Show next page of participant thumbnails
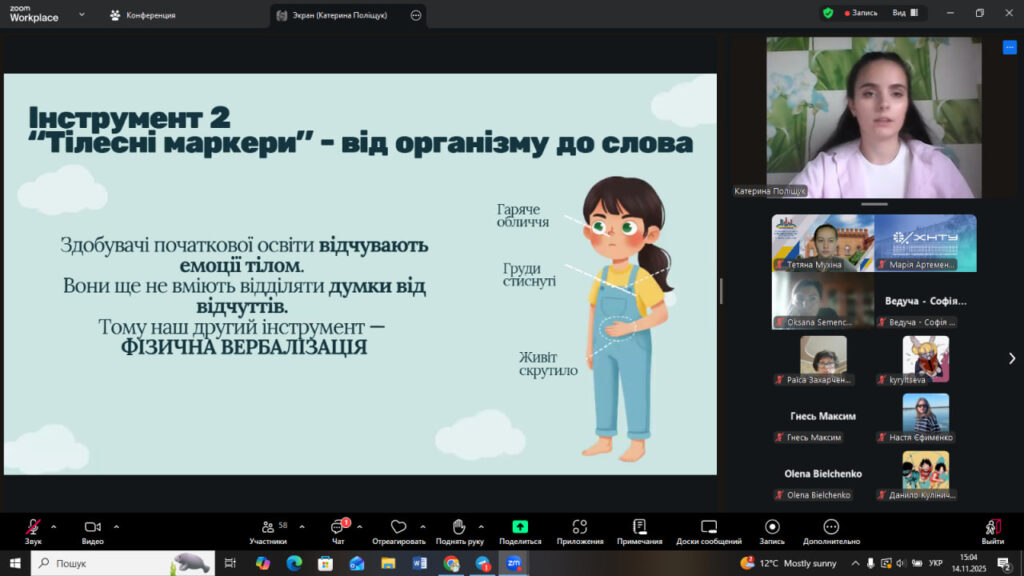 [1011, 358]
